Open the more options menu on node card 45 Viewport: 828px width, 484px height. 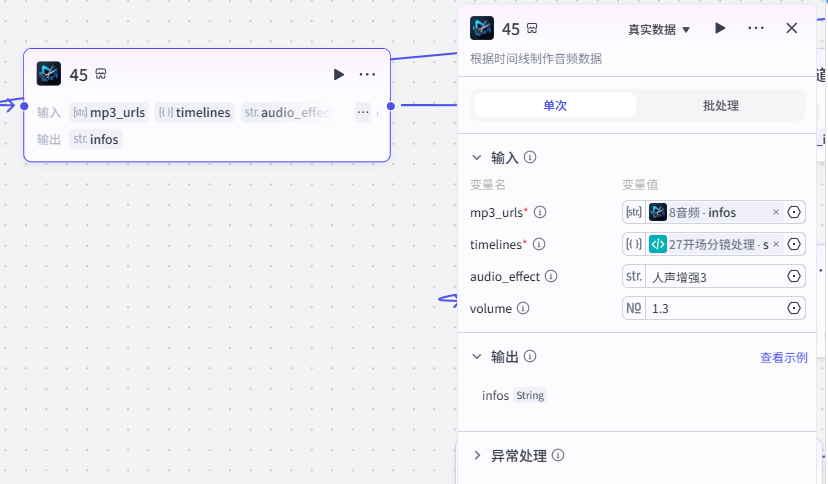367,74
